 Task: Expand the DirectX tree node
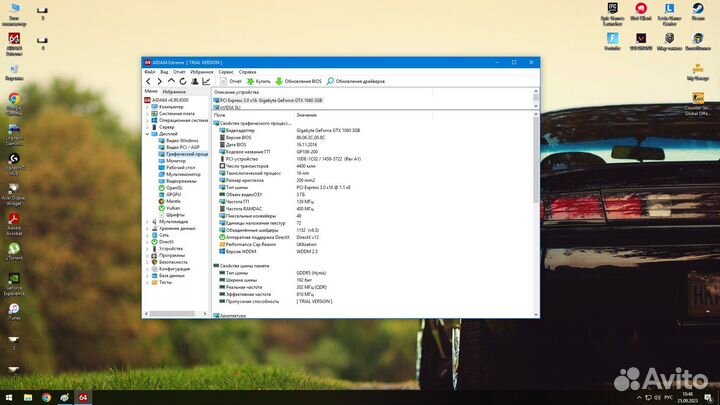coord(147,242)
